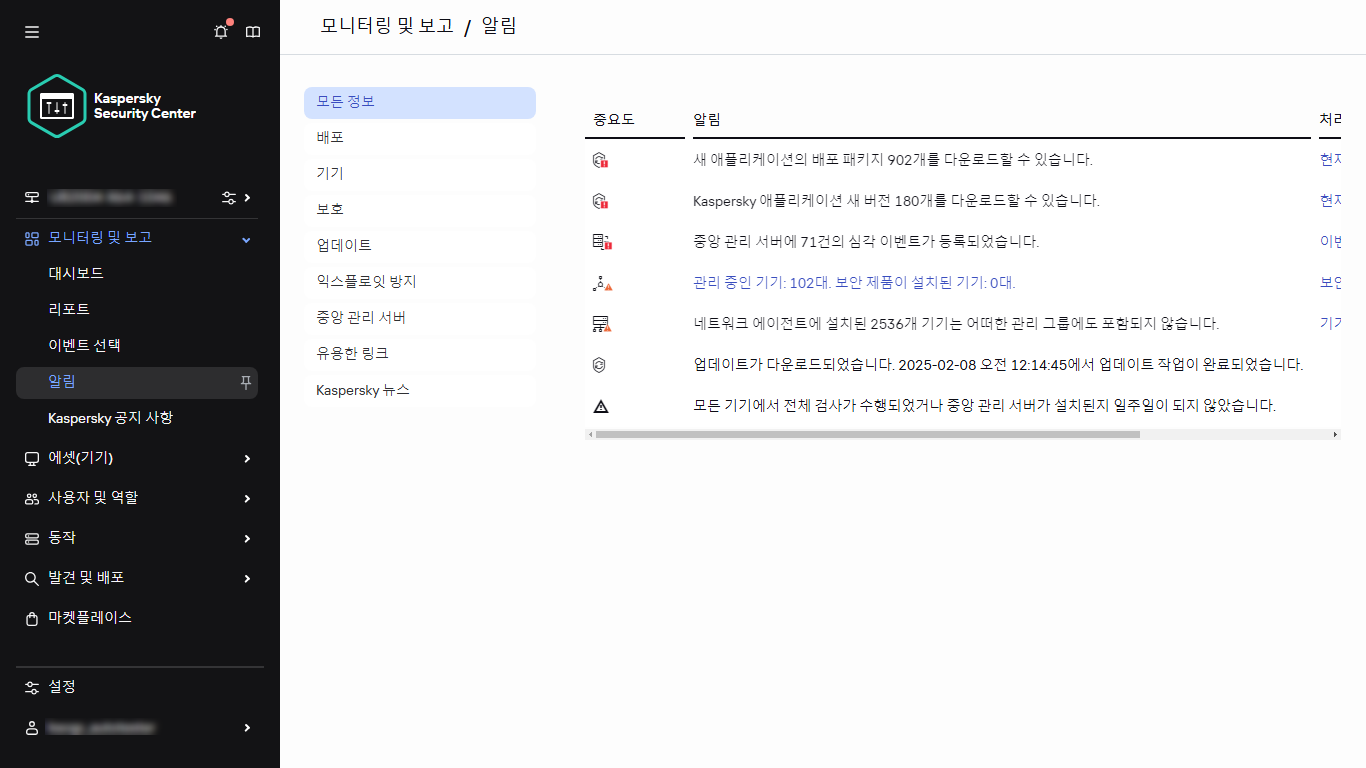This screenshot has width=1366, height=768.
Task: Click the update shield icon in notifications list
Action: pos(600,364)
